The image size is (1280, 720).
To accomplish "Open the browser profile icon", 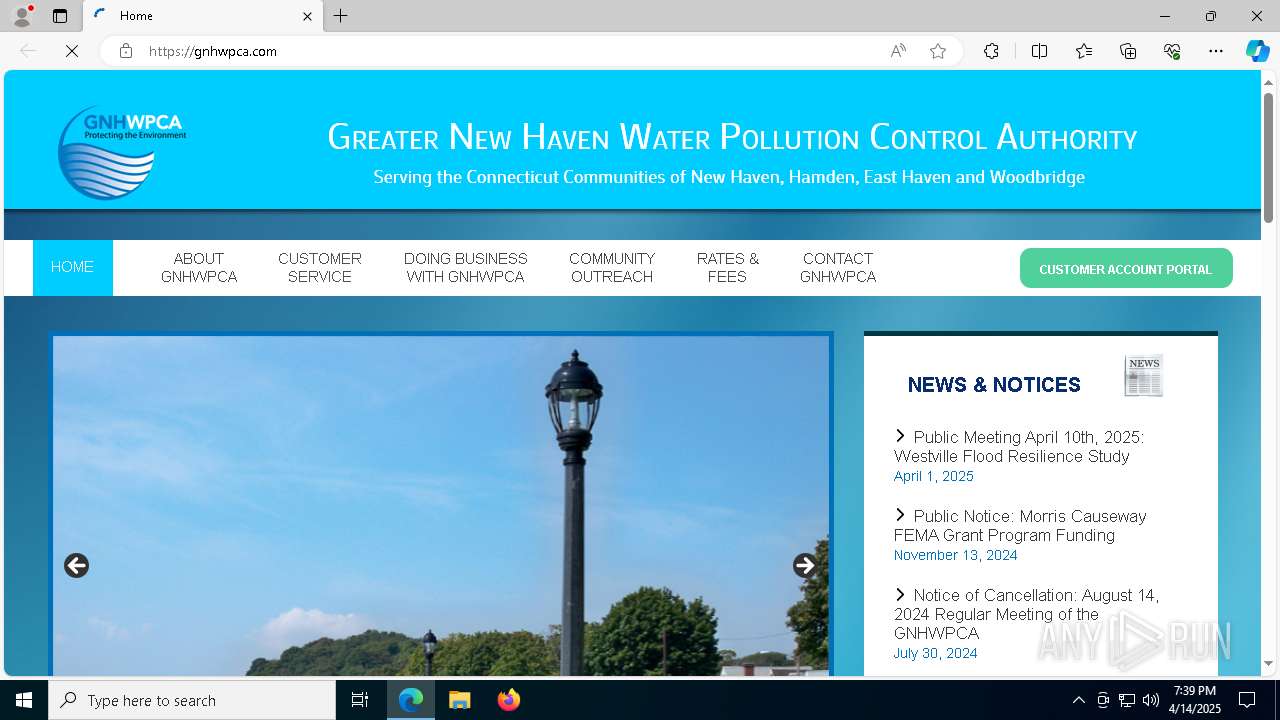I will coord(22,16).
